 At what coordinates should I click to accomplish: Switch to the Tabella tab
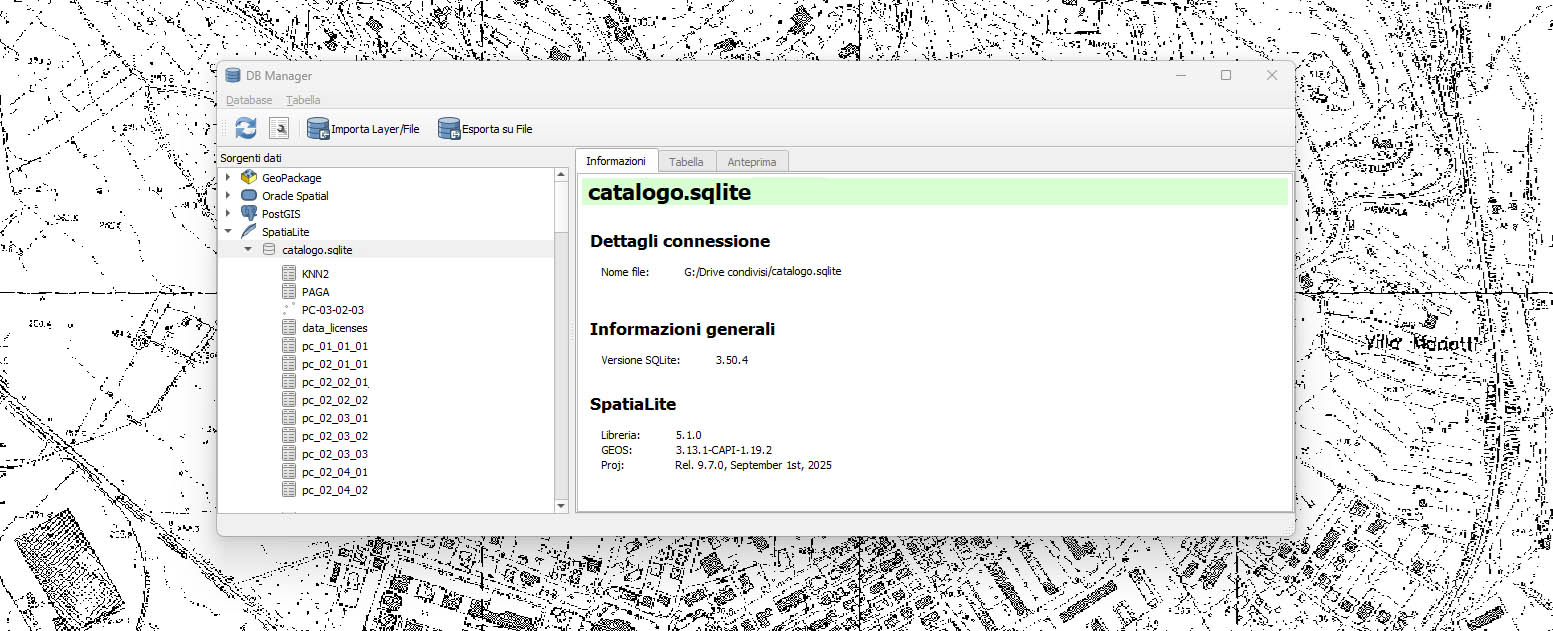[x=686, y=161]
